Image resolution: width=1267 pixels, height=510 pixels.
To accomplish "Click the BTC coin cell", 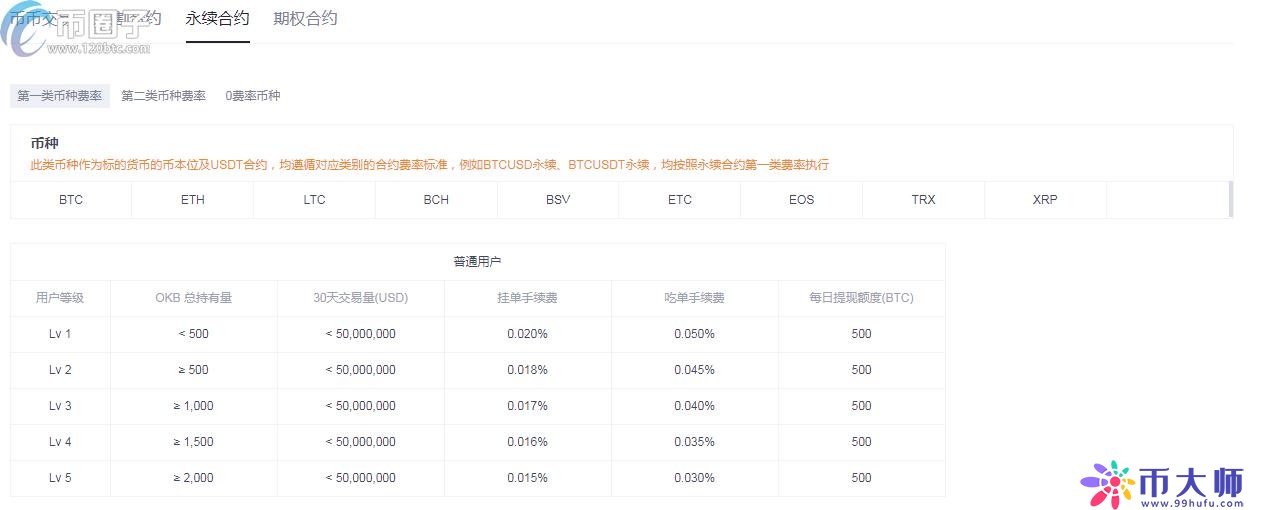I will click(x=71, y=200).
